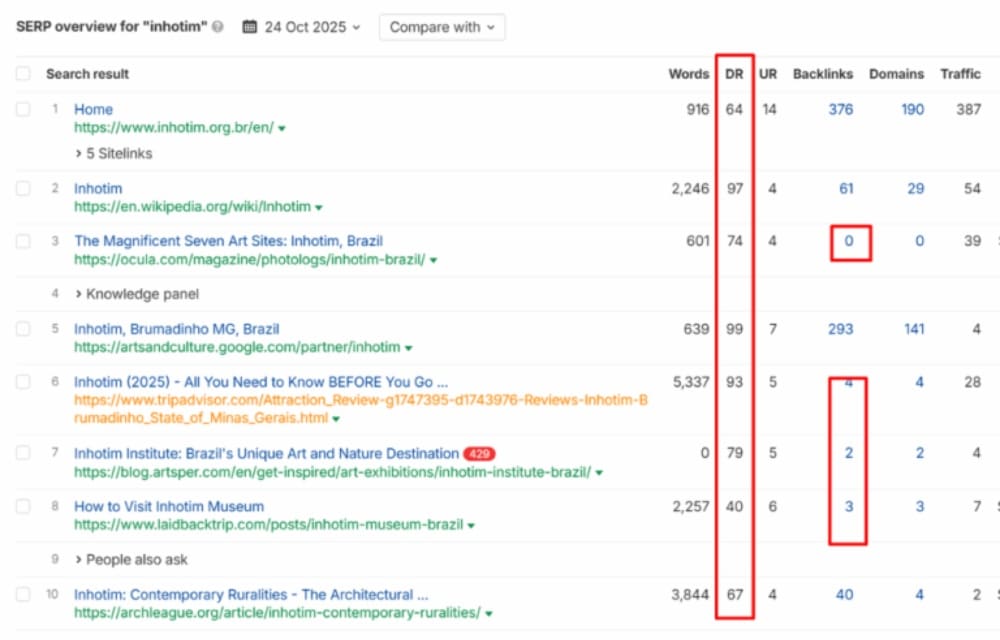Click domains count 190 for Home result
Screen dimensions: 1000x640
point(913,110)
